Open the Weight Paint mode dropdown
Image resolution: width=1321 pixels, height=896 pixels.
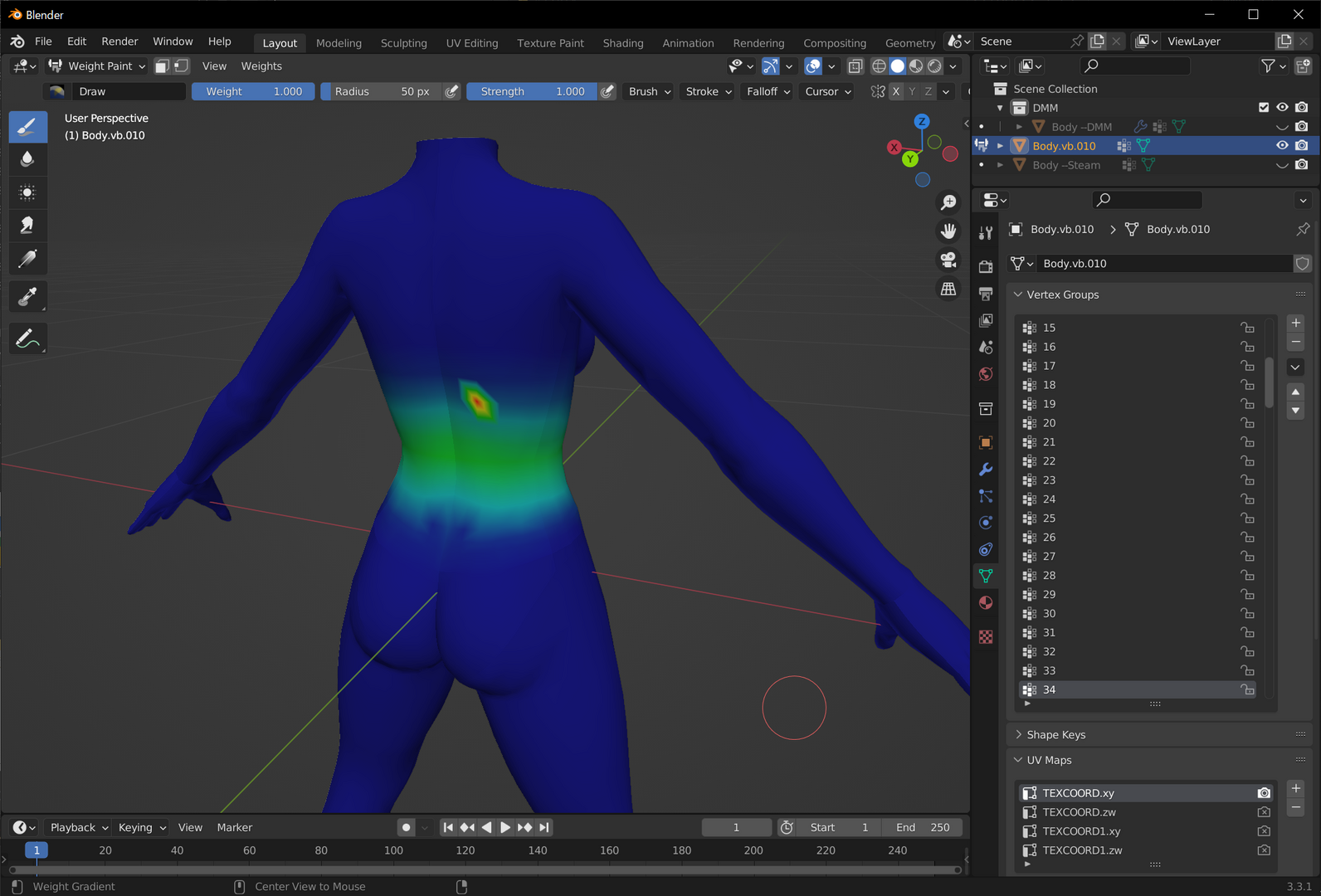pos(97,66)
